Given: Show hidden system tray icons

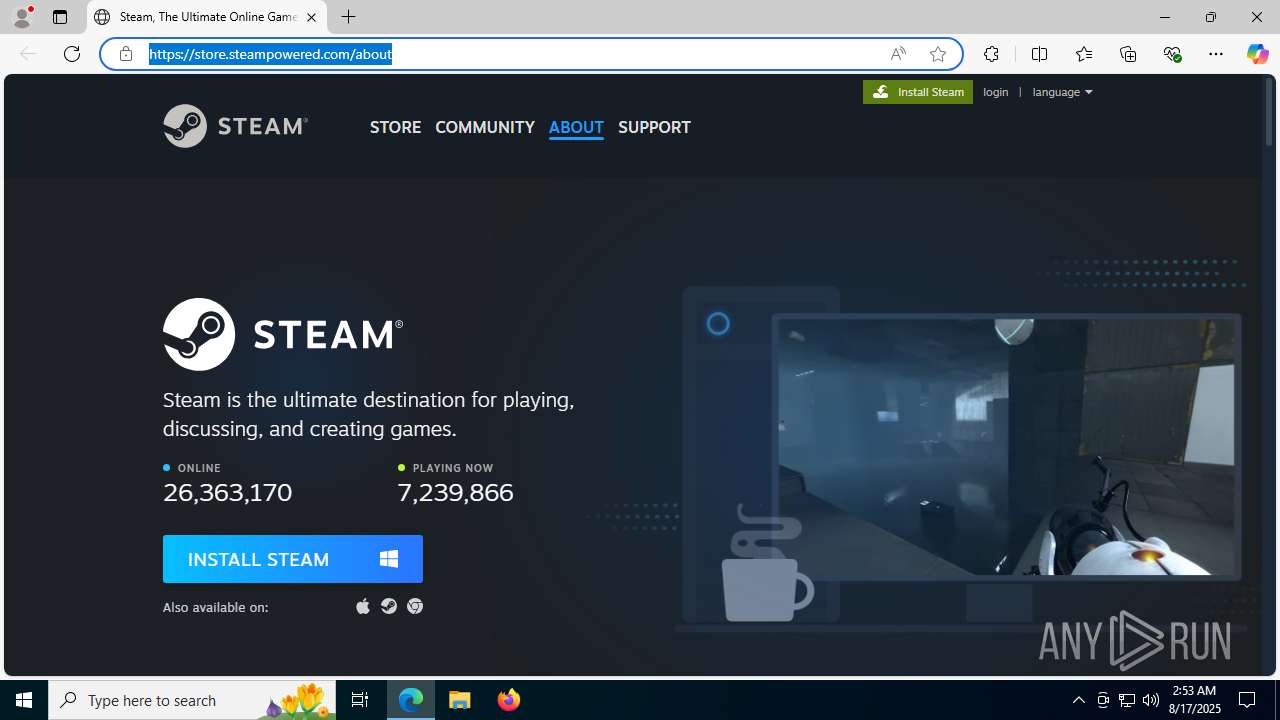Looking at the screenshot, I should [x=1079, y=700].
